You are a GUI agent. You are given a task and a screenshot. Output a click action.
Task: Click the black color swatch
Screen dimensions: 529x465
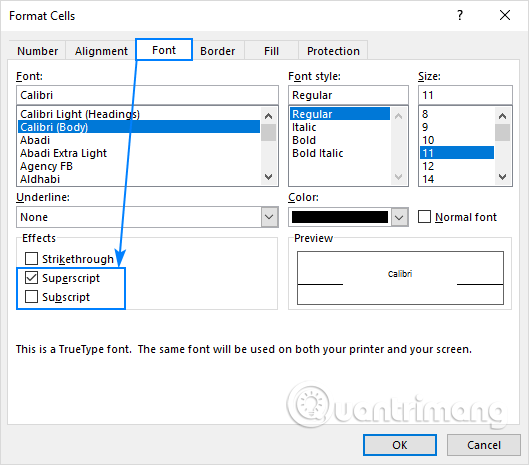point(340,217)
